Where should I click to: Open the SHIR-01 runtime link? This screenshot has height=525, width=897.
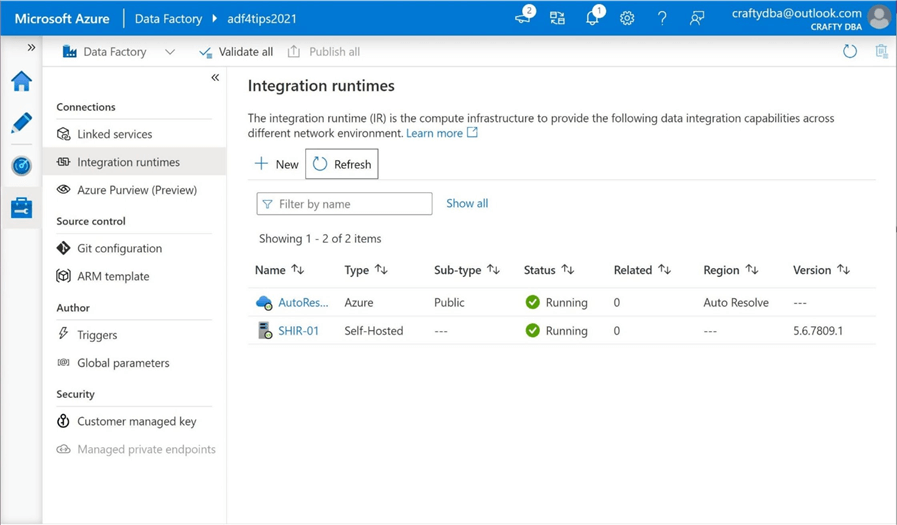point(298,331)
